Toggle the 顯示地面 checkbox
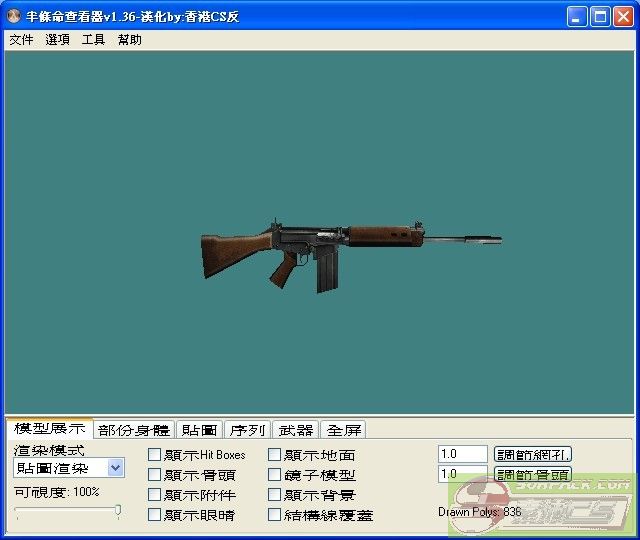Image resolution: width=640 pixels, height=540 pixels. click(274, 455)
